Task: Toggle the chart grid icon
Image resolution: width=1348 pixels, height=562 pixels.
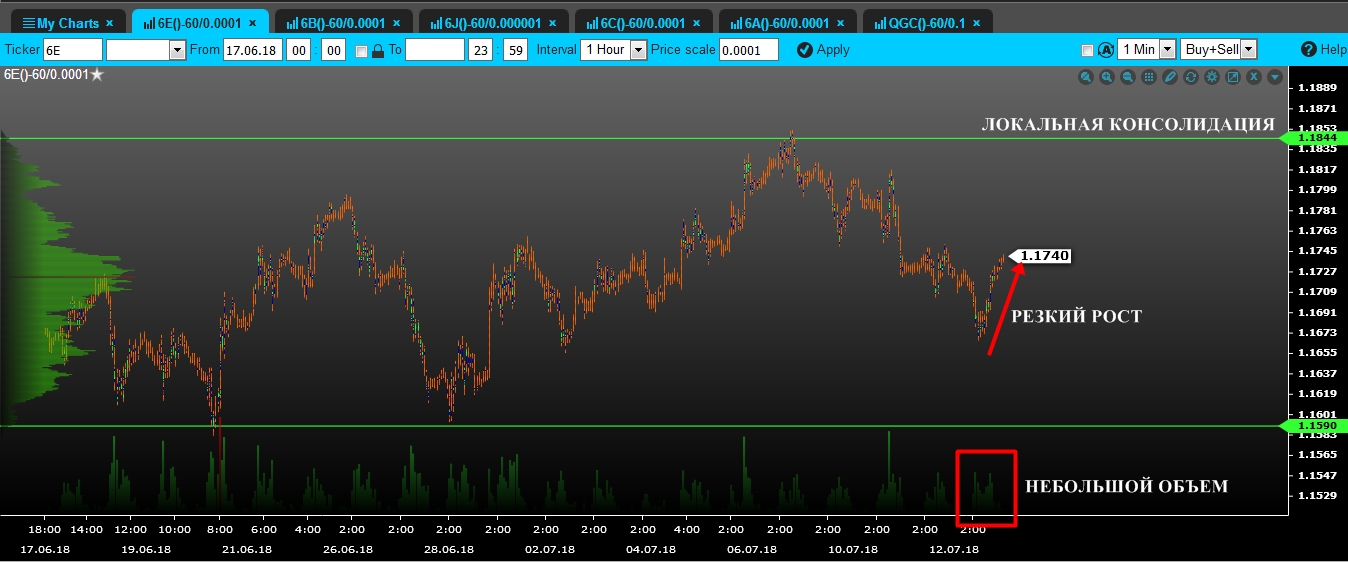Action: point(1149,77)
